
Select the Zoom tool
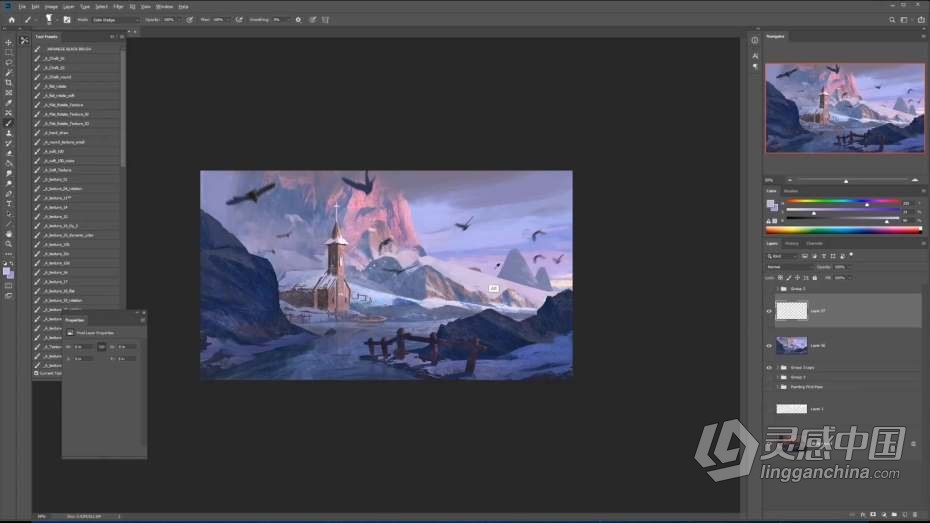[8, 244]
